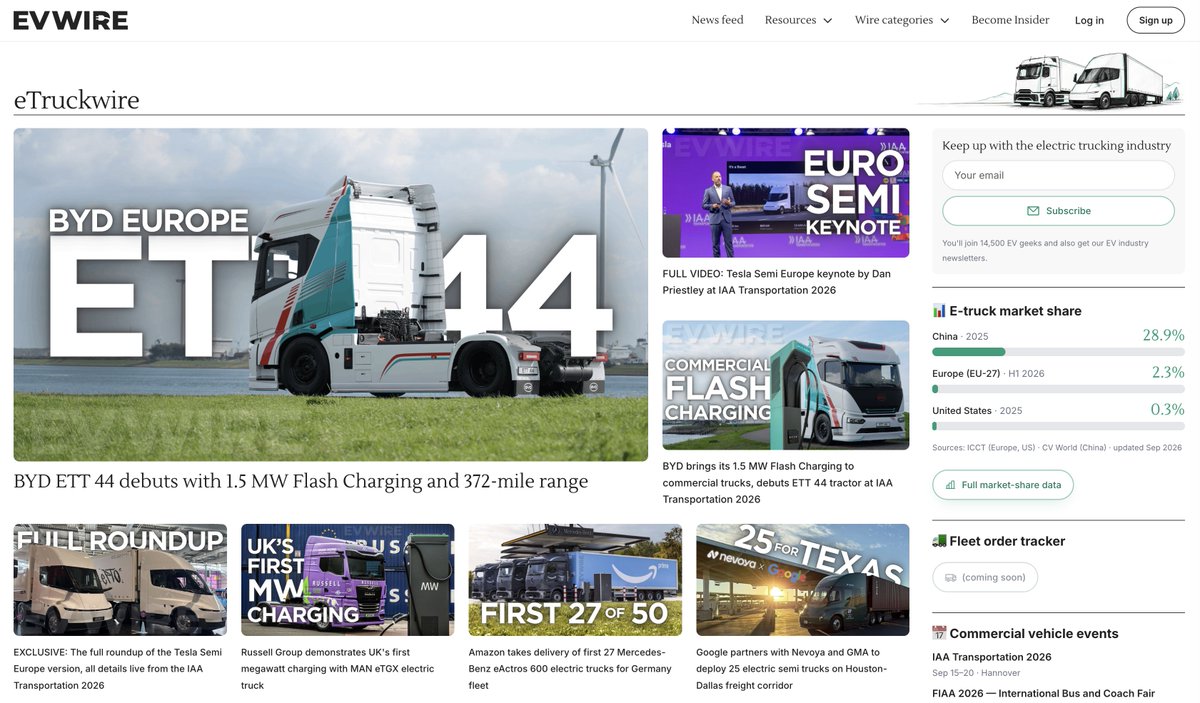Click the trend icon in Full market-share data

[x=949, y=485]
